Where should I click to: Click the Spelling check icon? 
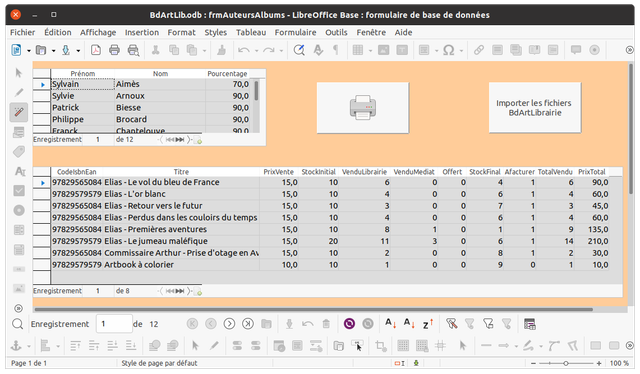tap(318, 50)
